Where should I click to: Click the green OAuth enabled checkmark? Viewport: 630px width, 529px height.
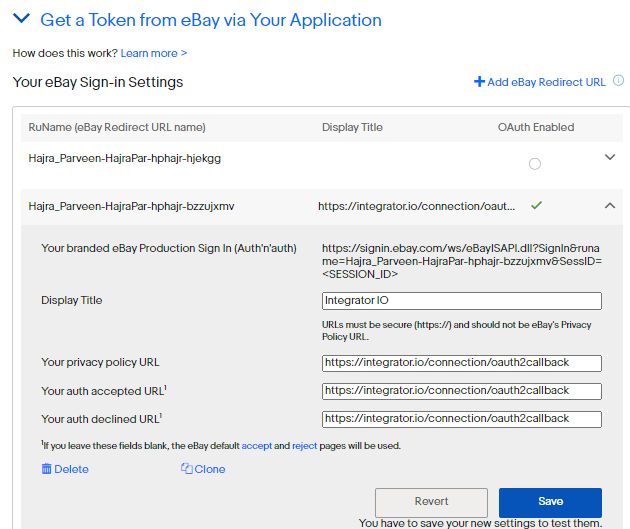(x=536, y=205)
